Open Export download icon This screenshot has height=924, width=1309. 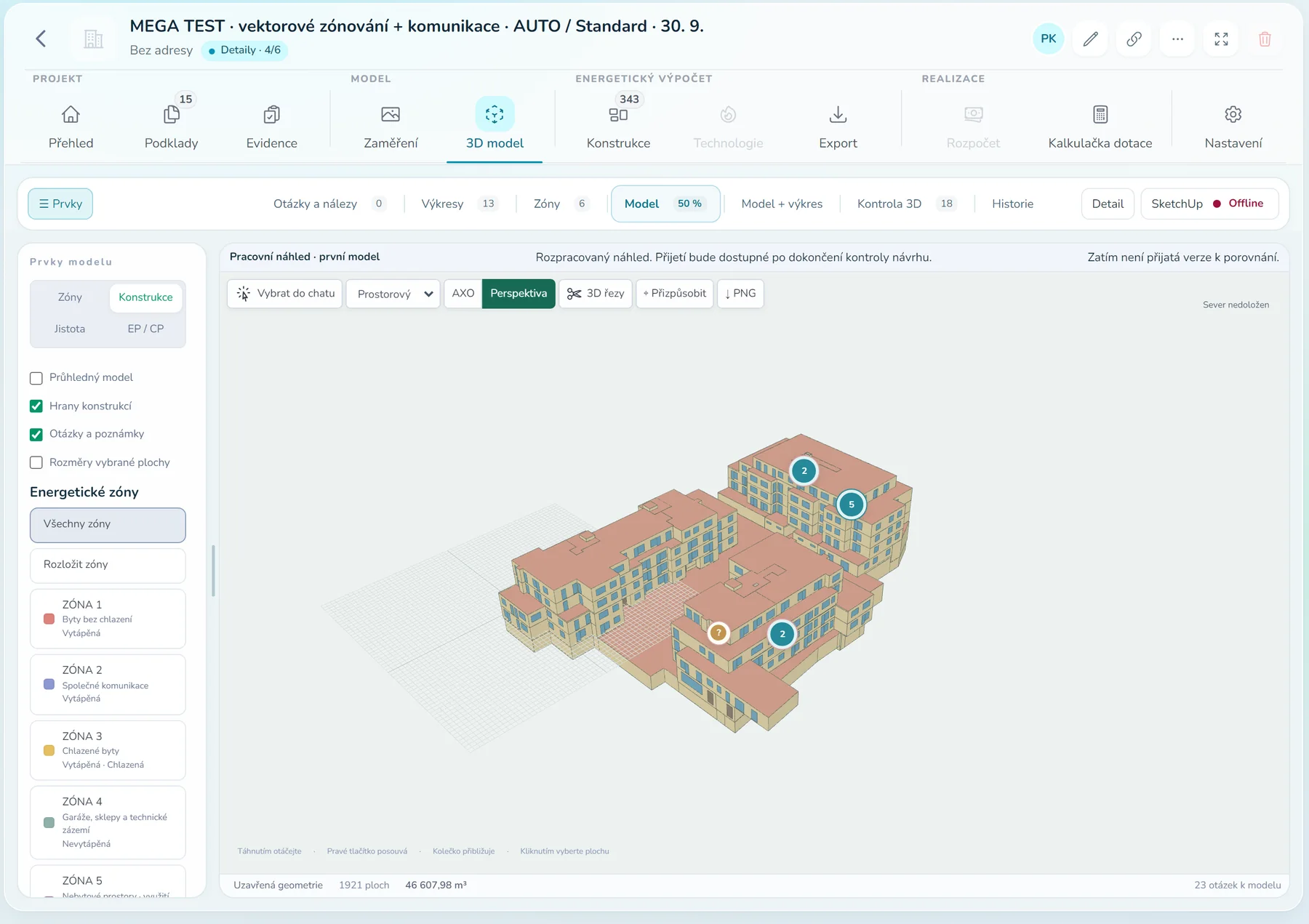[838, 114]
